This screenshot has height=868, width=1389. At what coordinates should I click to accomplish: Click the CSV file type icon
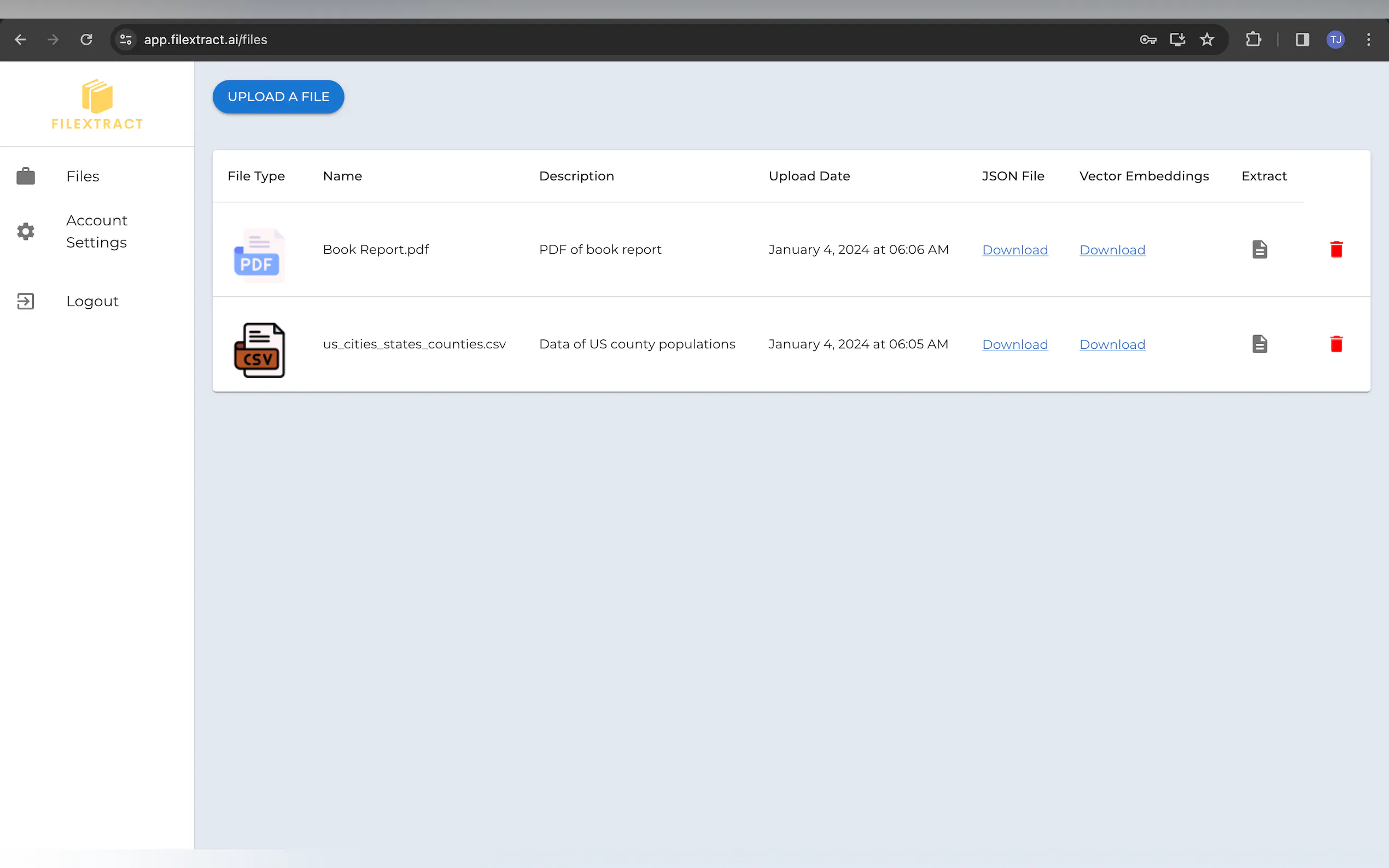[x=259, y=350]
